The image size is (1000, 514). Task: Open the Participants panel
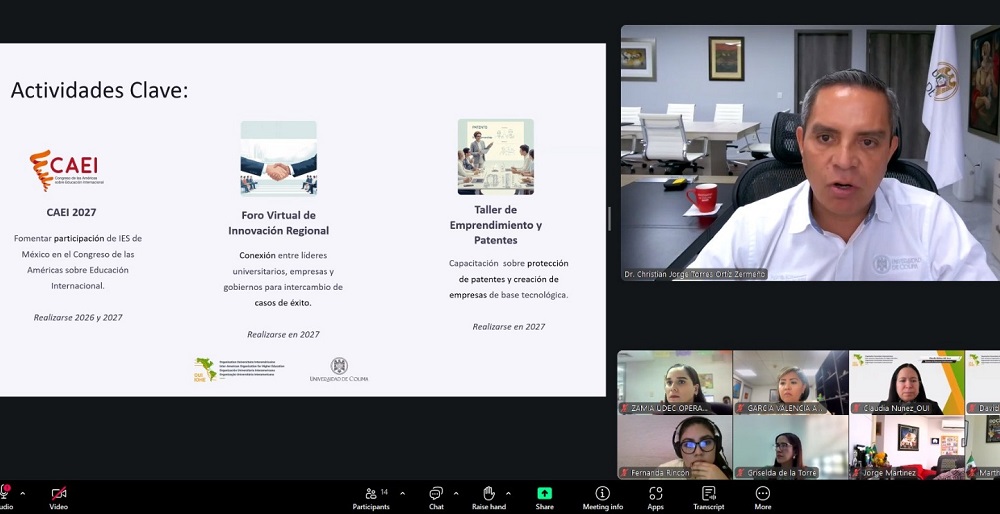370,497
